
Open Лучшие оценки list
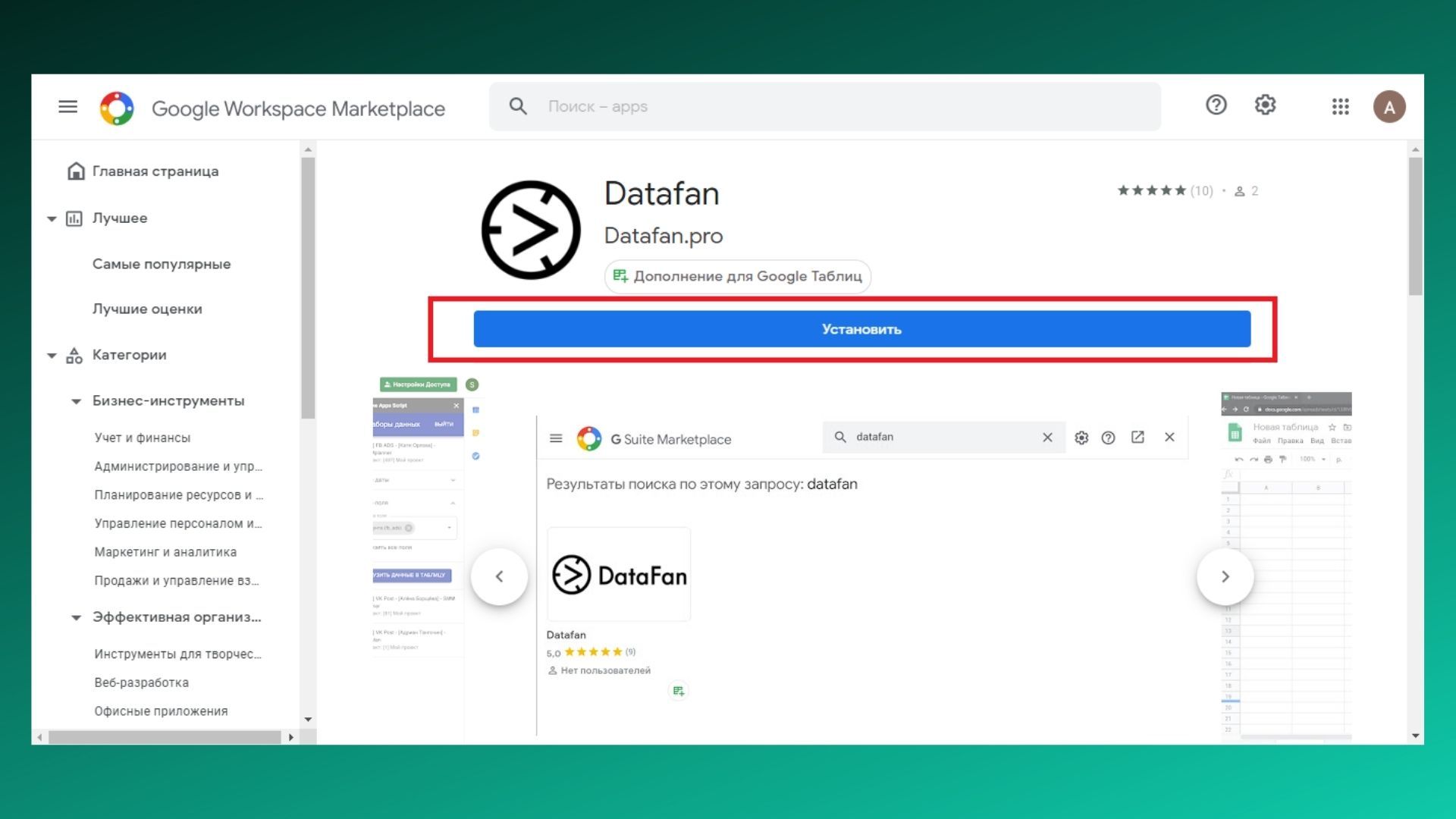tap(147, 309)
